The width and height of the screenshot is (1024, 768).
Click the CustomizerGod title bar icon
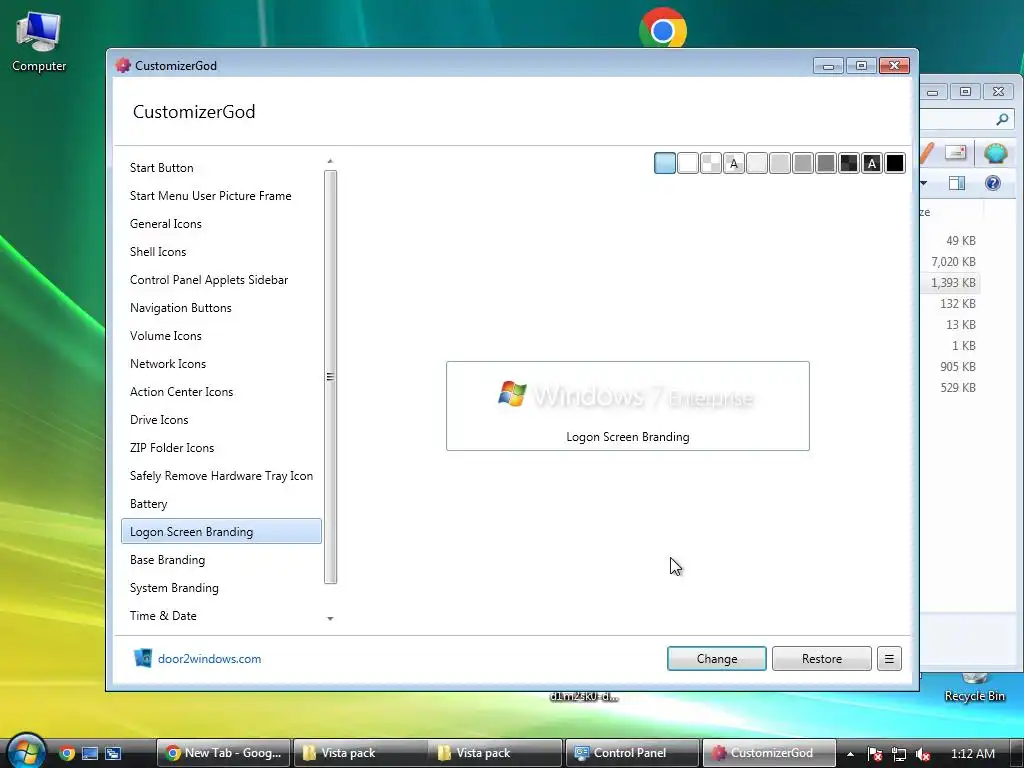point(123,65)
